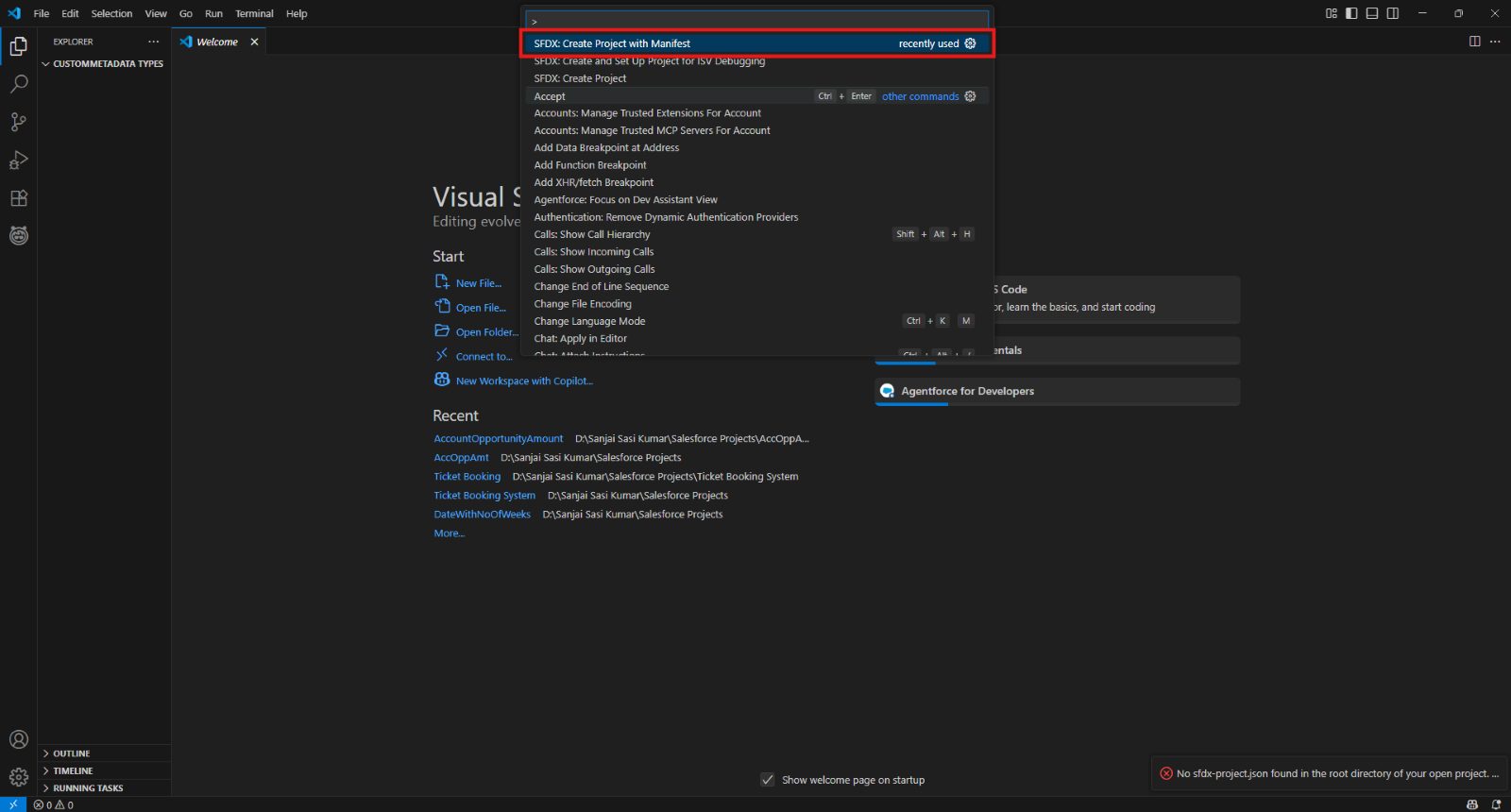Open the recent Ticket Booking System project
This screenshot has height=812, width=1511.
pos(484,496)
